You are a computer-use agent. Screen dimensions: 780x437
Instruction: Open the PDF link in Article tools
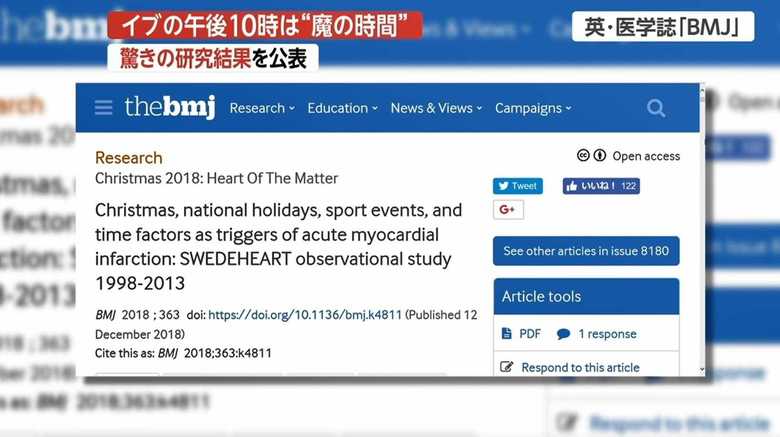point(530,334)
